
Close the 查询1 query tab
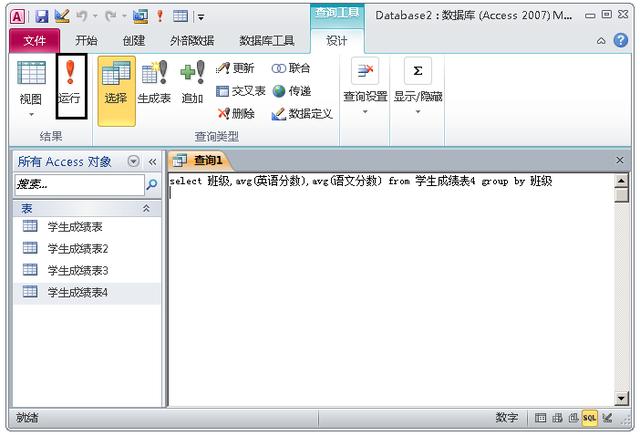(620, 160)
